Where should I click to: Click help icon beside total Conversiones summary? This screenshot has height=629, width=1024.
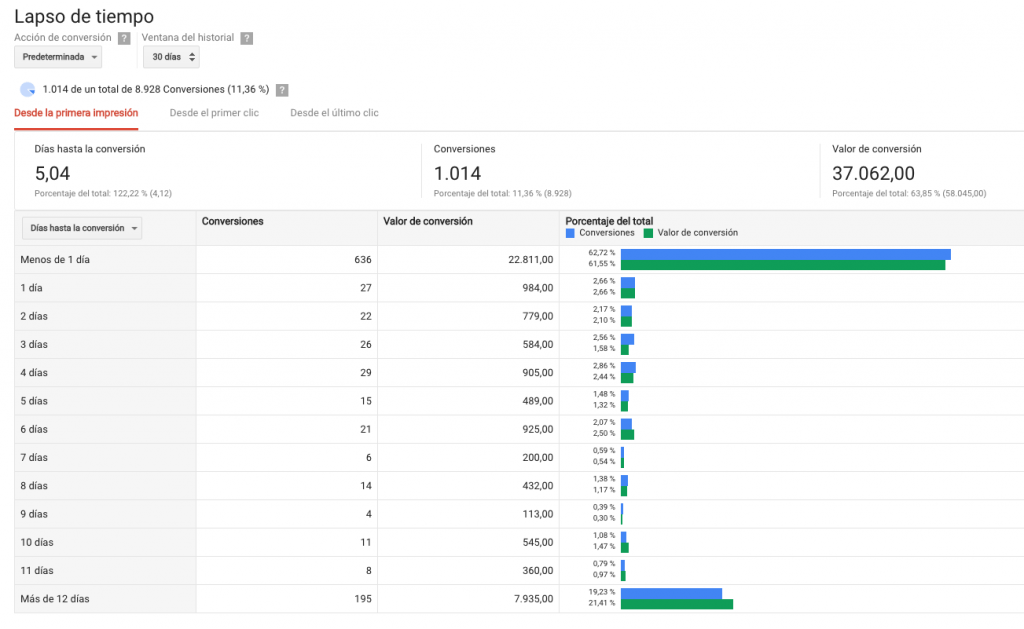(x=281, y=90)
